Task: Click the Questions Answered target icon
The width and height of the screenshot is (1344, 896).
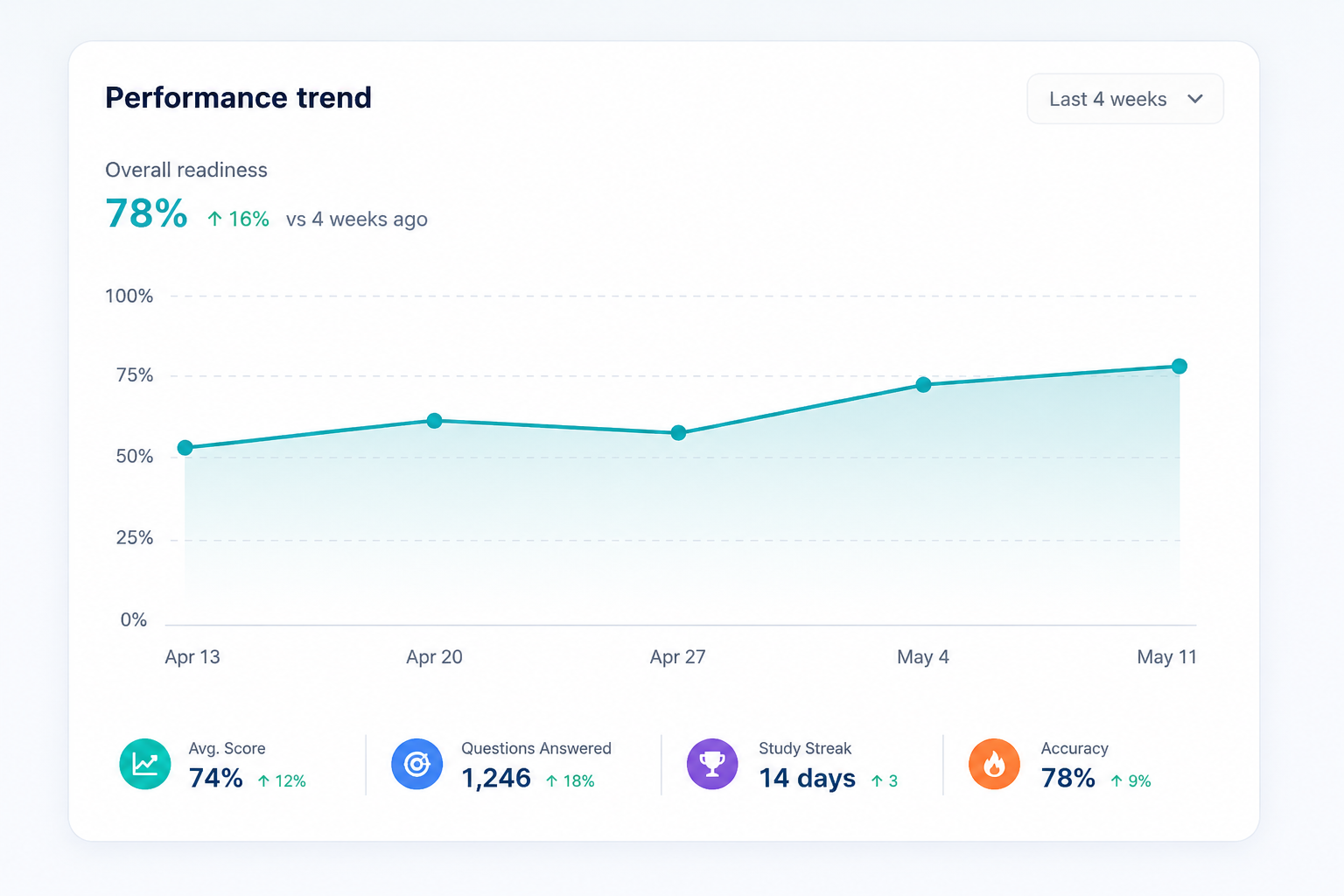Action: tap(417, 764)
